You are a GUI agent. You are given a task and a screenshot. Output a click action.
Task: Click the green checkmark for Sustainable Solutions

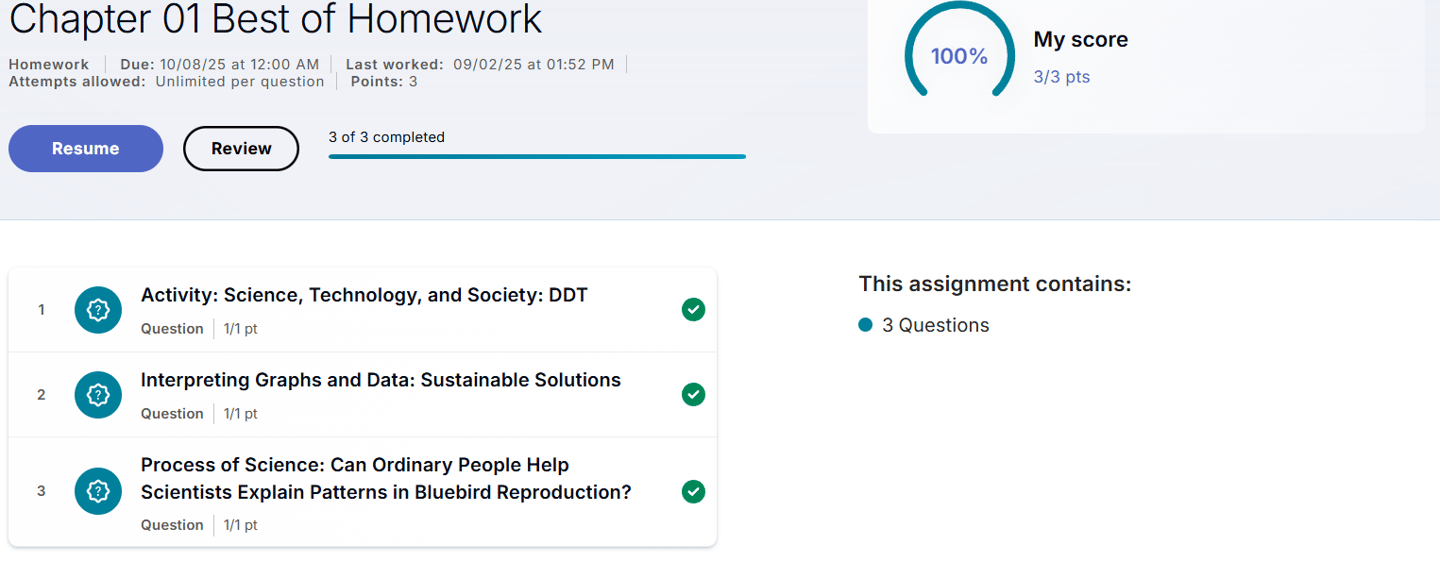point(693,395)
